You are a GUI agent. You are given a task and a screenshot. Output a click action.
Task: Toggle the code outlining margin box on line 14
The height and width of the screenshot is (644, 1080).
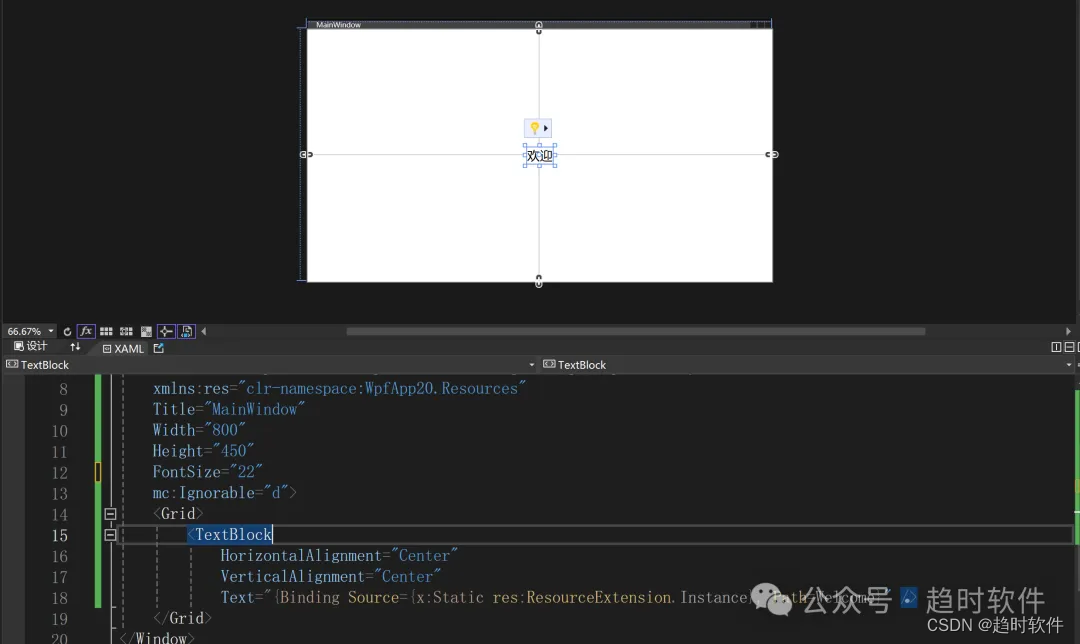tap(110, 514)
